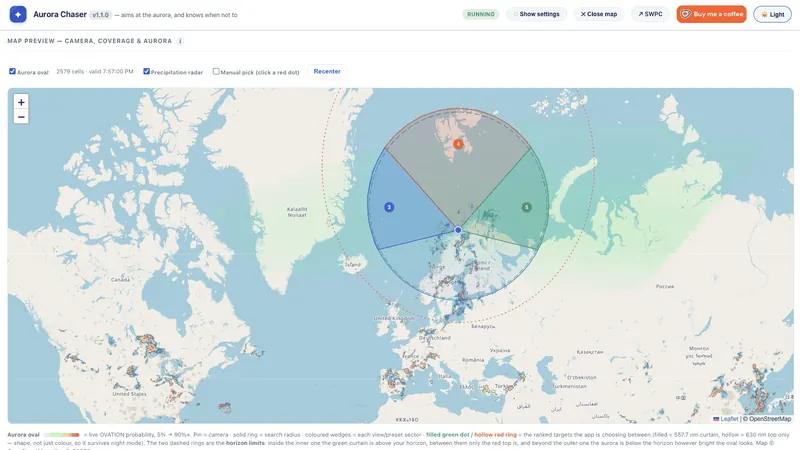The image size is (800, 450).
Task: Open the OpenStreetMap attribution link
Action: (x=770, y=419)
